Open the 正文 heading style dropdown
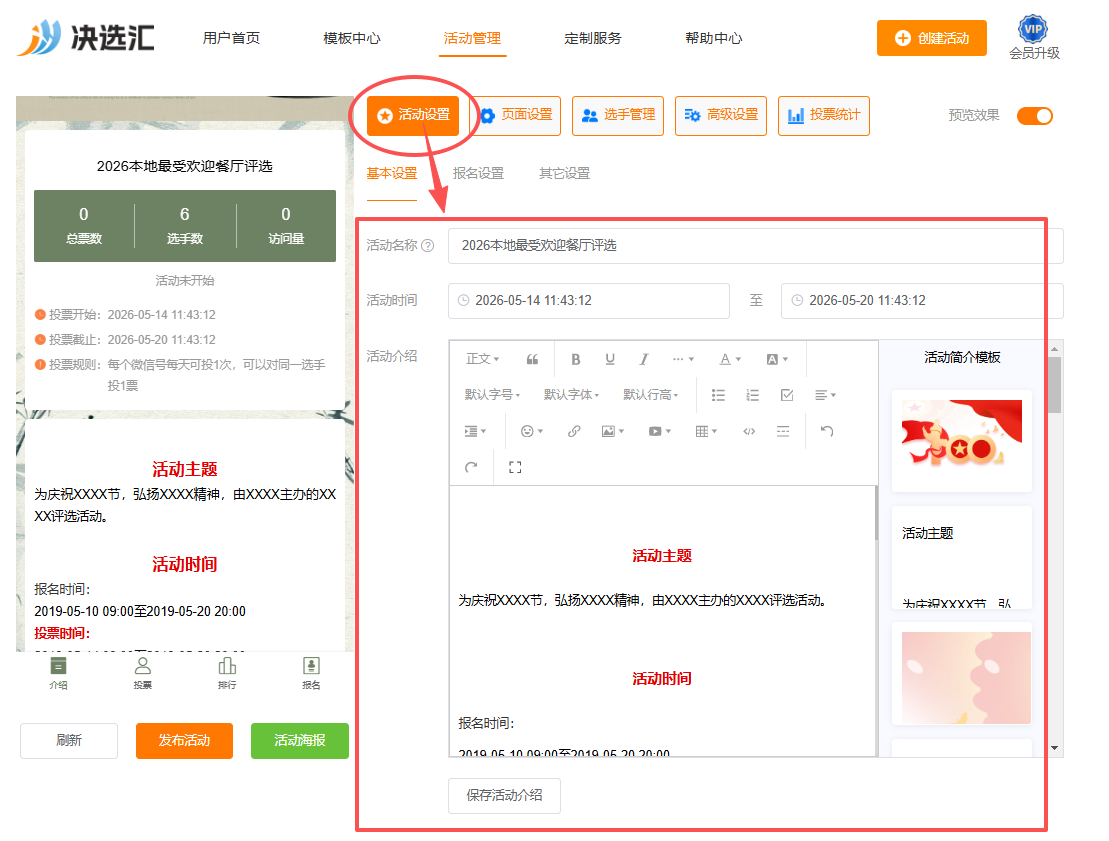 click(x=482, y=359)
